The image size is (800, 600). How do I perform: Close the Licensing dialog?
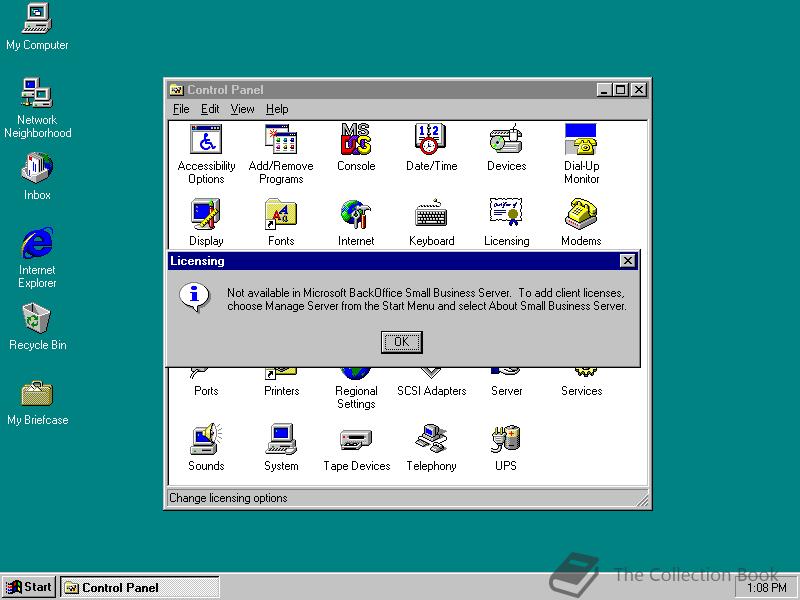coord(628,261)
